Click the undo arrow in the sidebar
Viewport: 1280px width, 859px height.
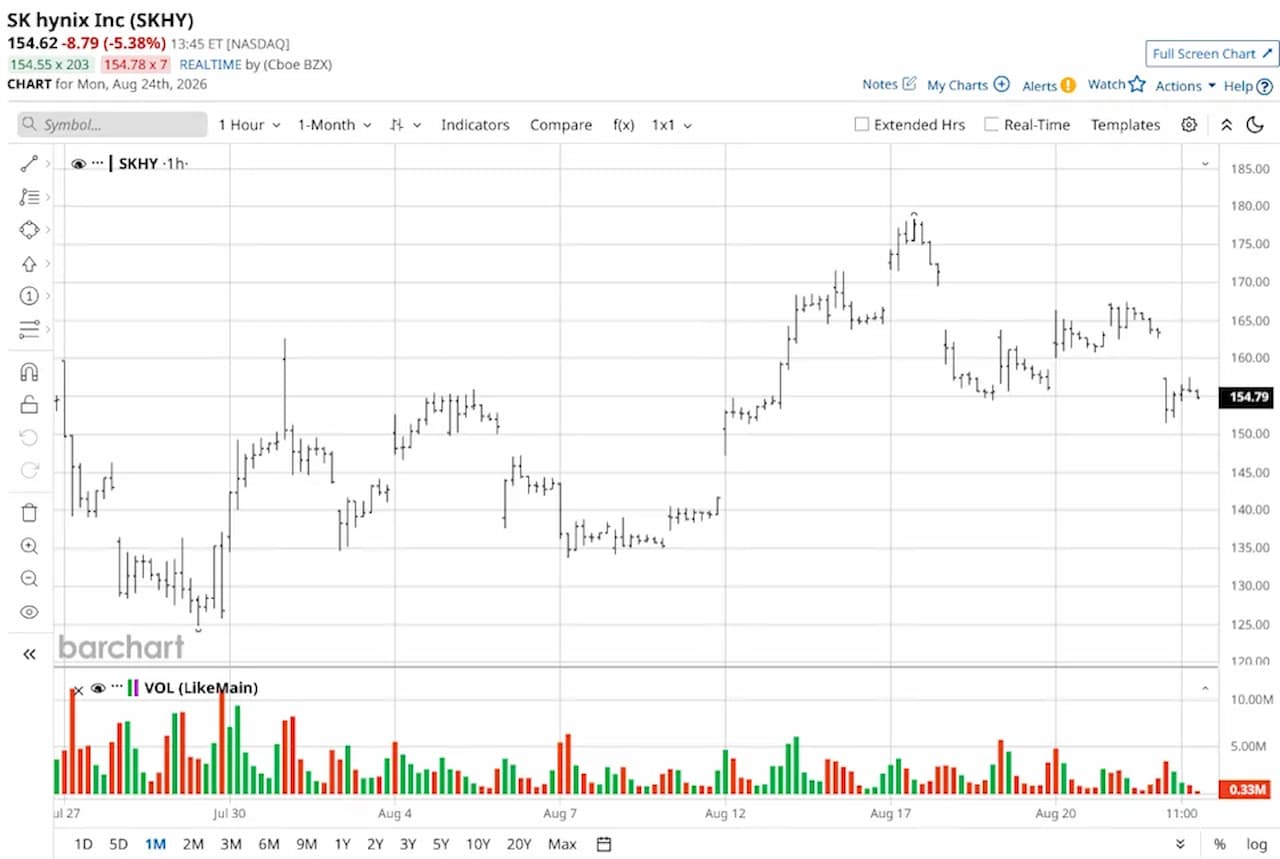(29, 437)
